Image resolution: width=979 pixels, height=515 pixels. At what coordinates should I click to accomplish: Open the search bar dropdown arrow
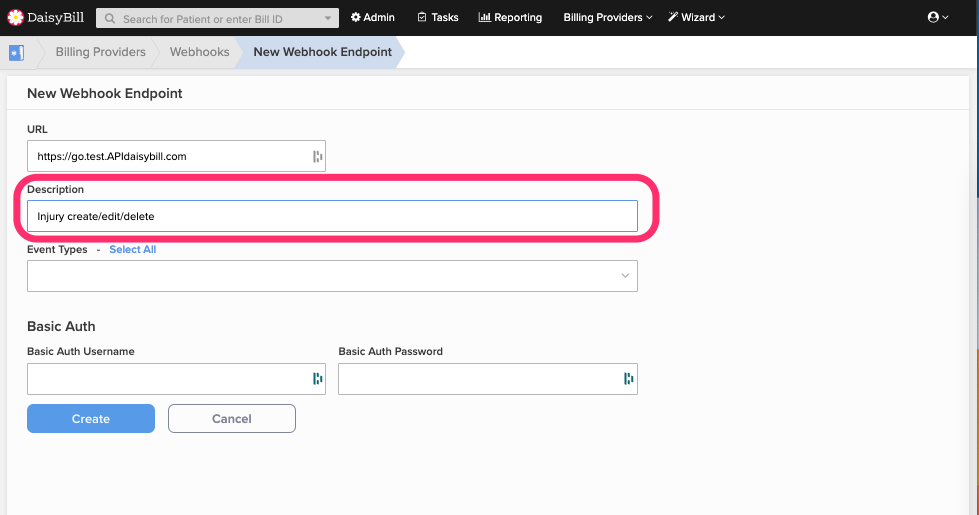point(328,19)
